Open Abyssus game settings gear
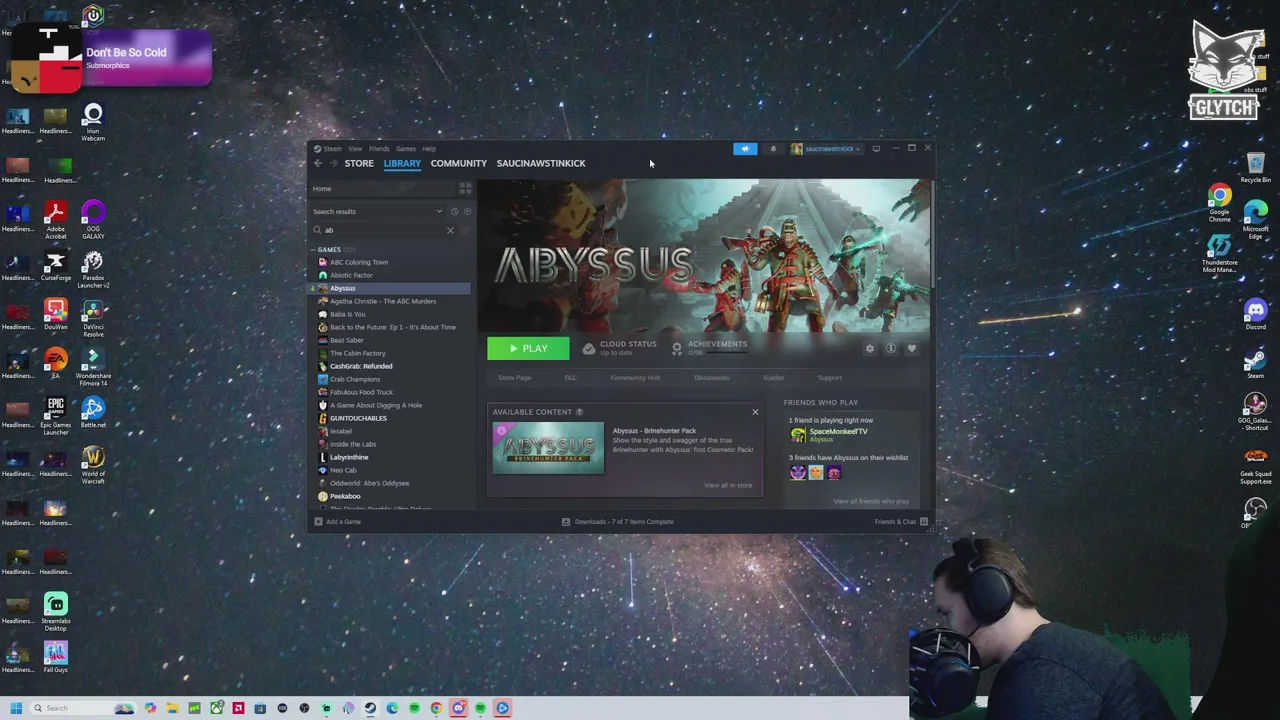The height and width of the screenshot is (720, 1280). click(869, 348)
